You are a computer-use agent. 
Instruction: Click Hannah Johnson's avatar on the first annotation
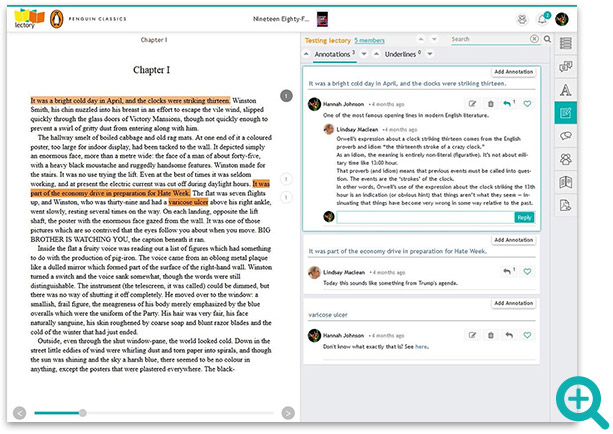click(314, 104)
